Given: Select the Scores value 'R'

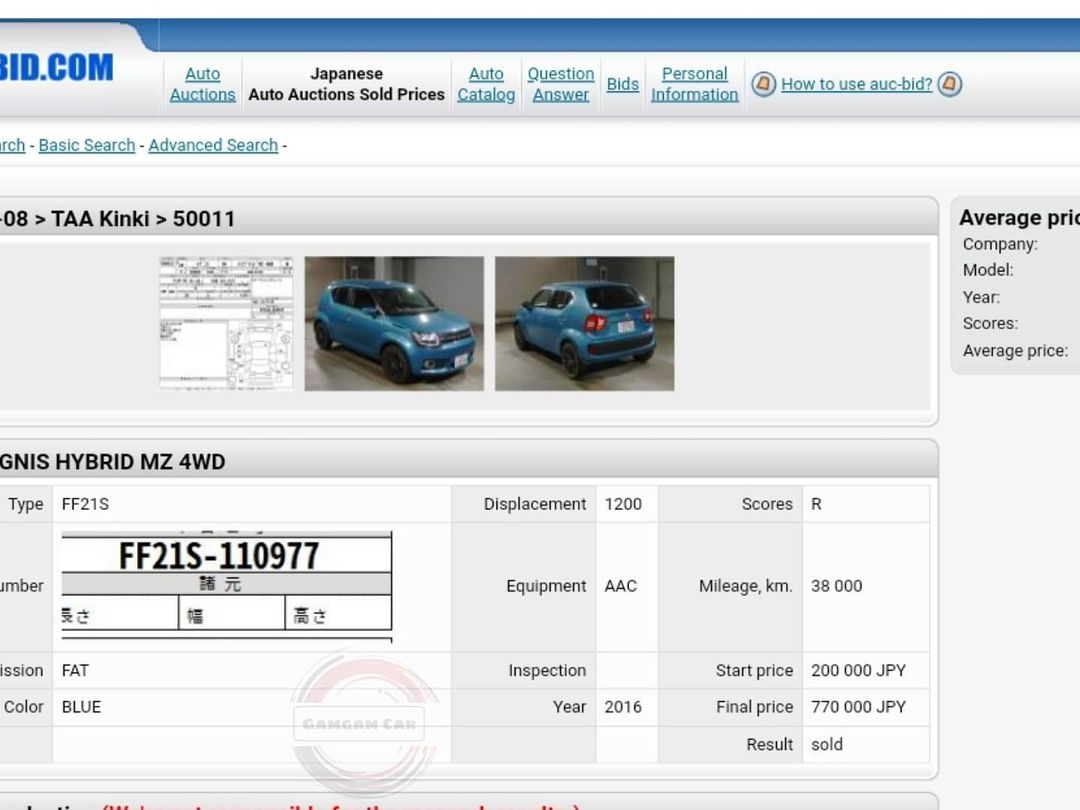Looking at the screenshot, I should point(816,504).
